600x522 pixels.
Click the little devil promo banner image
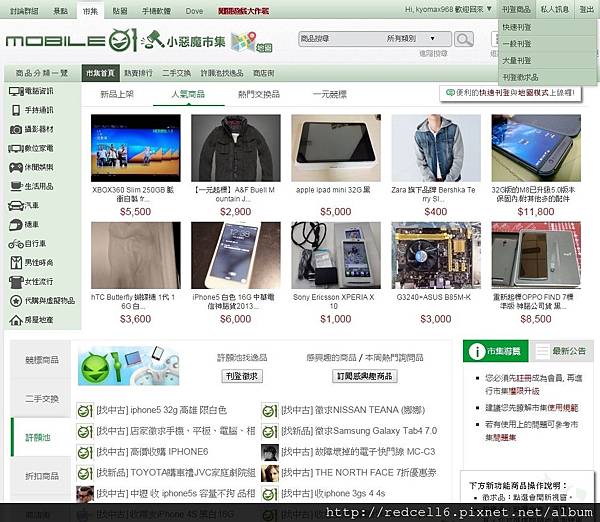click(x=129, y=365)
